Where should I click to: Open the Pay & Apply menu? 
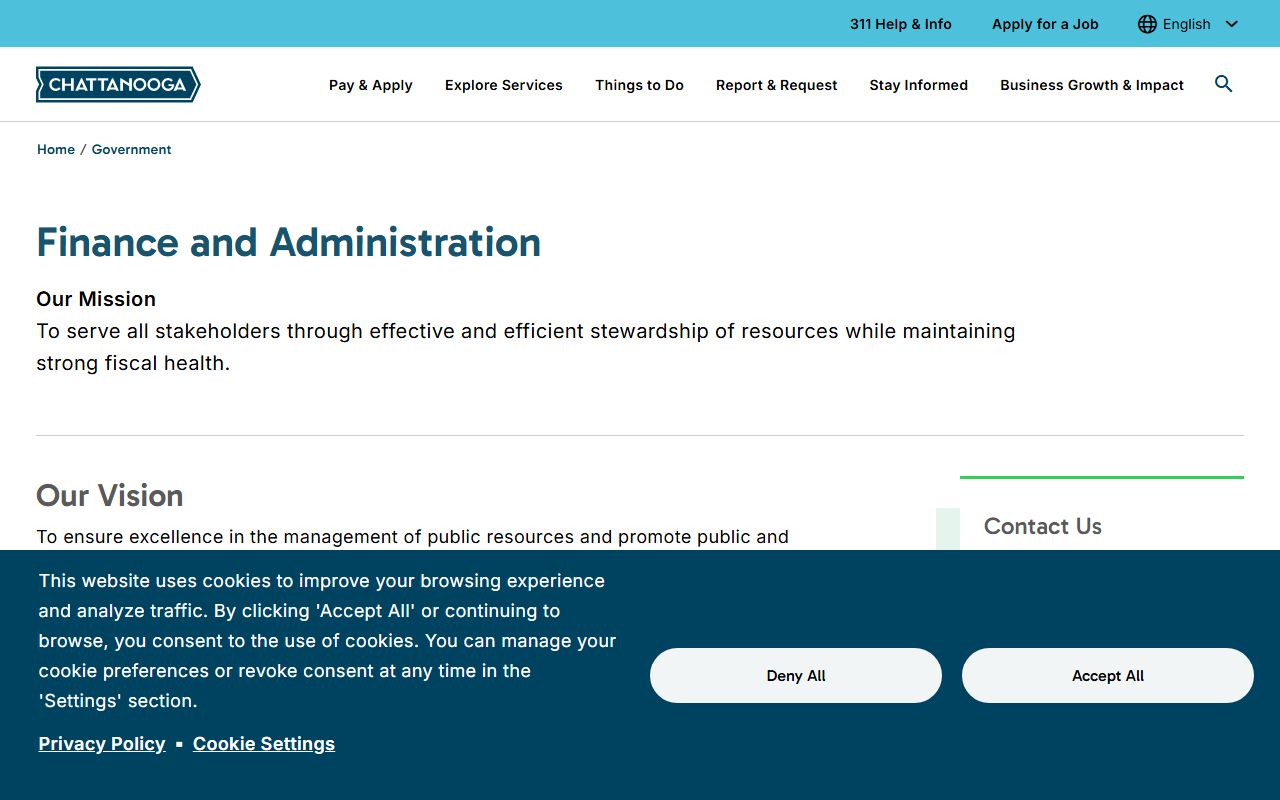click(370, 85)
